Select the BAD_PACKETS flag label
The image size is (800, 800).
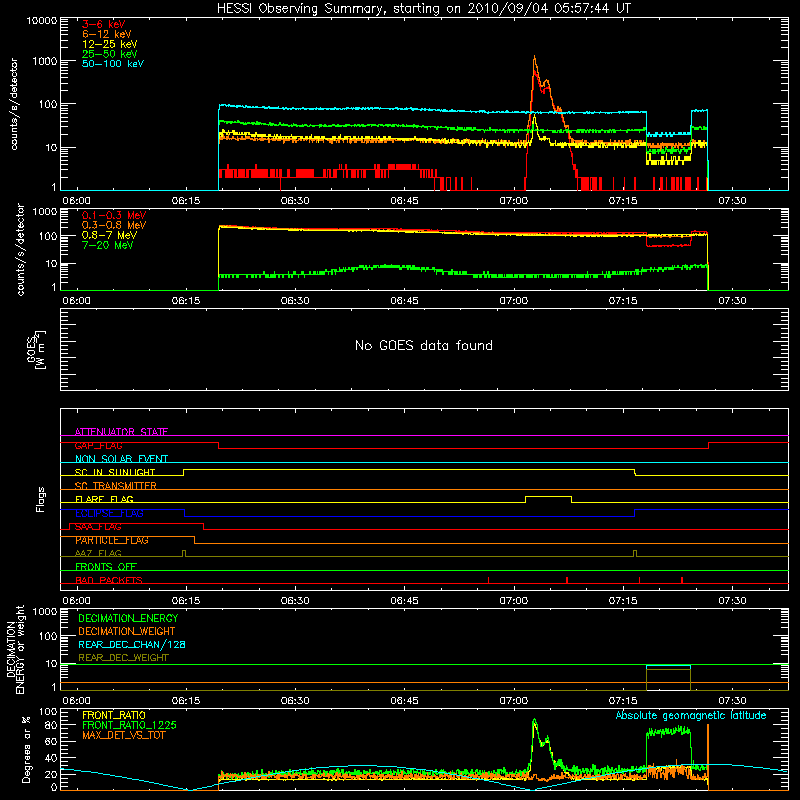point(109,580)
